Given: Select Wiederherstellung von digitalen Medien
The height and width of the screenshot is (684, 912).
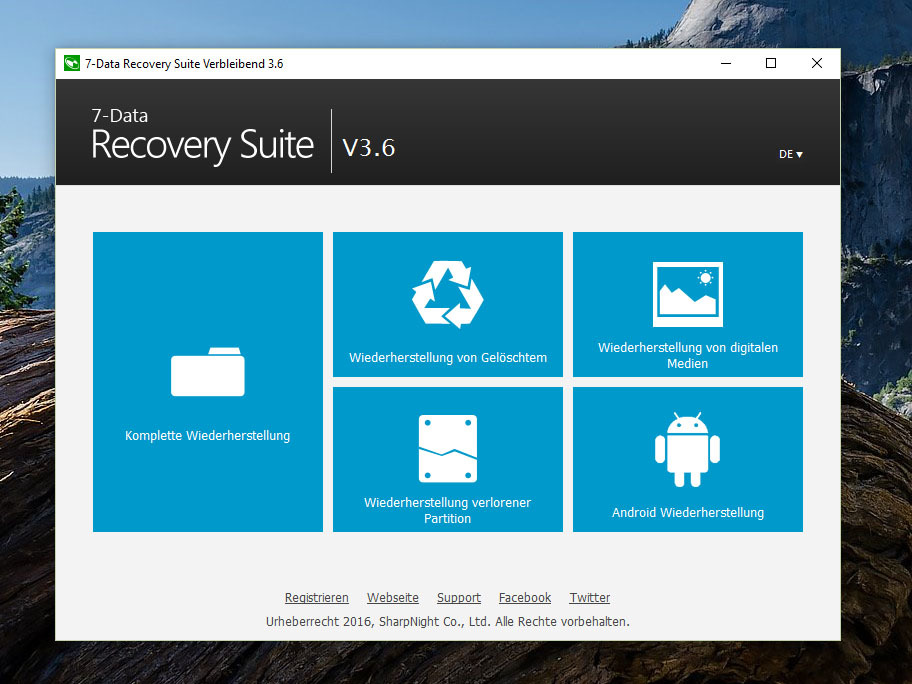Looking at the screenshot, I should [687, 305].
